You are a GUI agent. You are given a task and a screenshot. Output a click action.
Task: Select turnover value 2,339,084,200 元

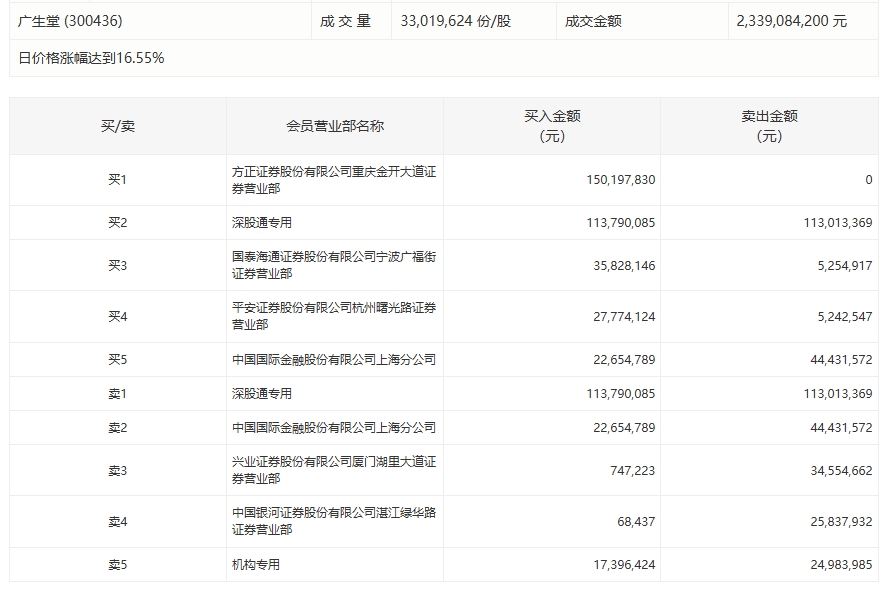coord(792,22)
